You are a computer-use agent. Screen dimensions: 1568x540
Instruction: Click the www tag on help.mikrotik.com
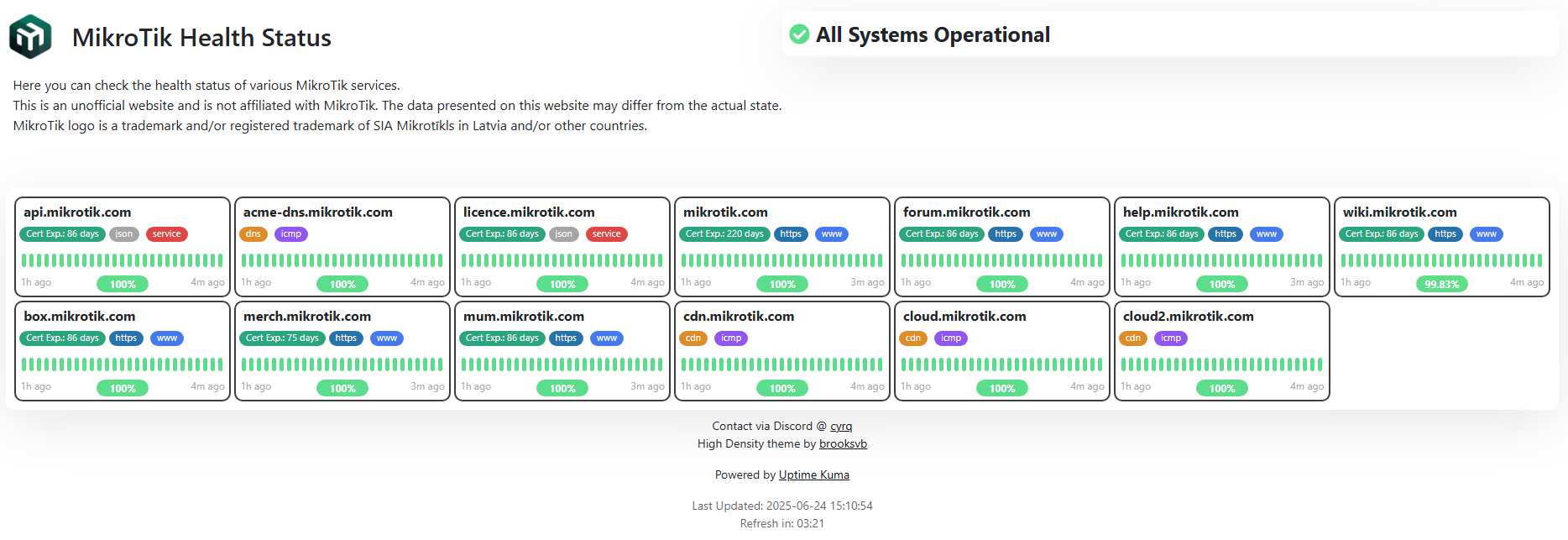point(1267,234)
